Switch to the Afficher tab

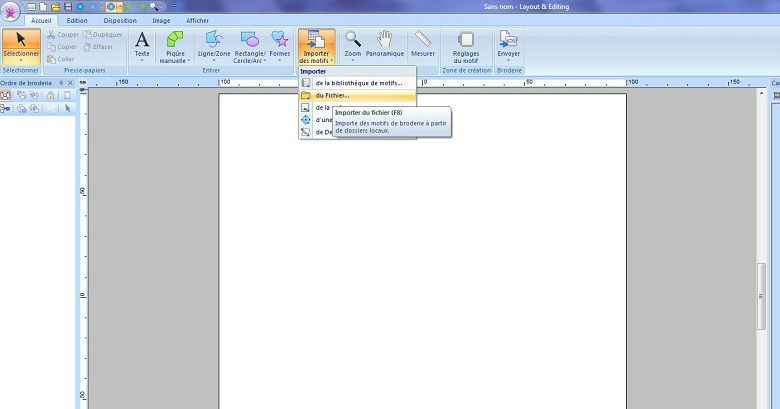[x=197, y=20]
